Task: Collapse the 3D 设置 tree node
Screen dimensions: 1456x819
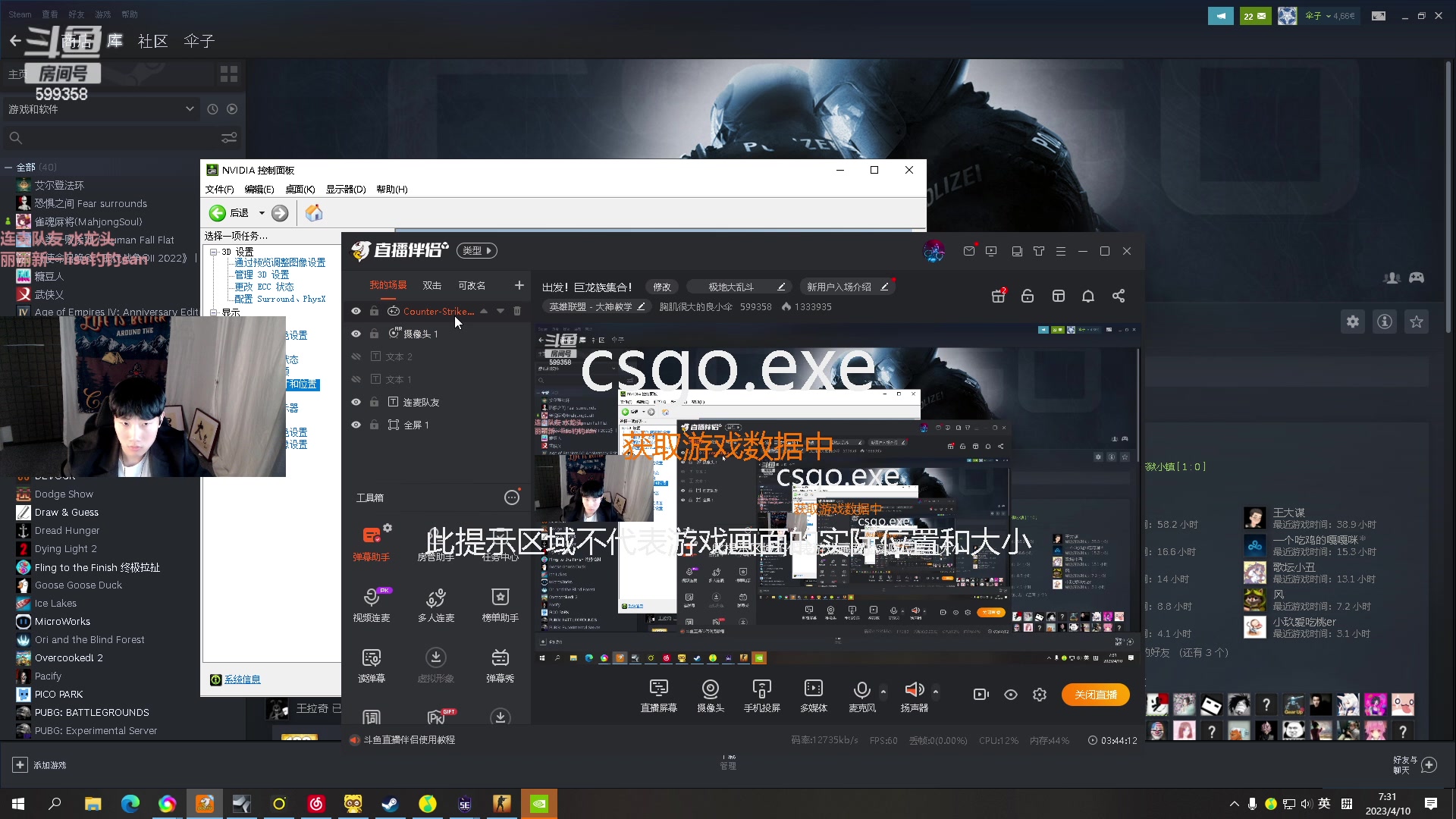Action: click(x=214, y=252)
